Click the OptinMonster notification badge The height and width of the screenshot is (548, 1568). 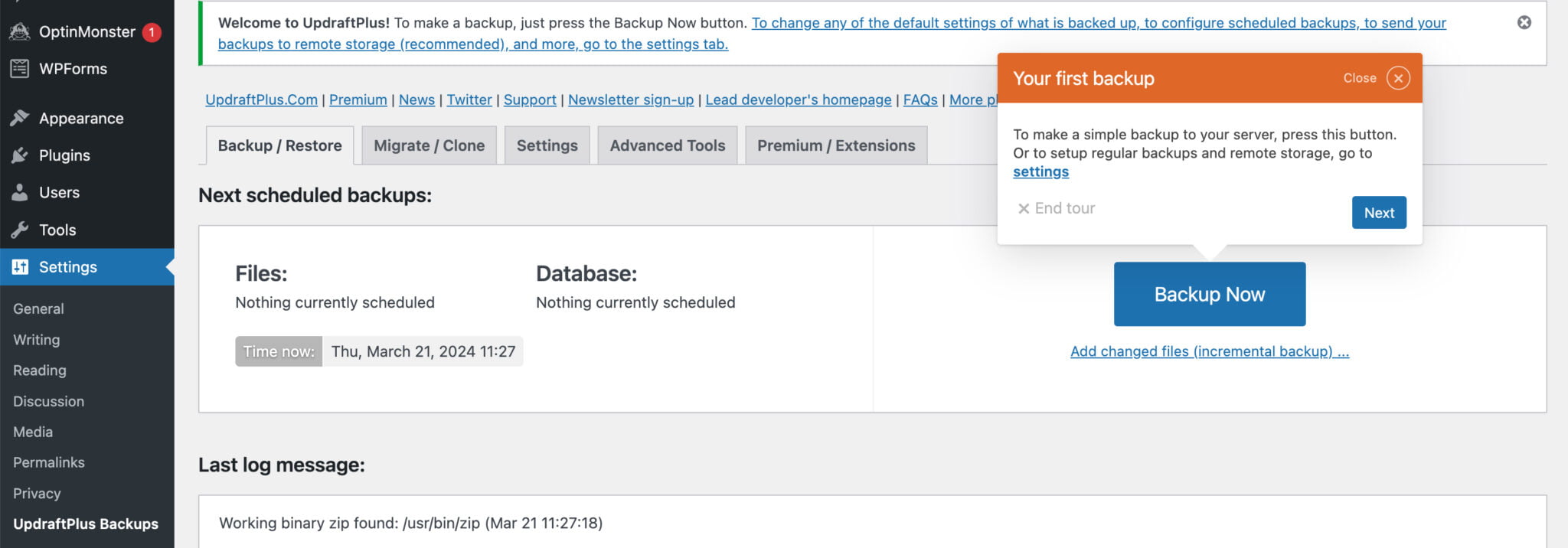[152, 32]
